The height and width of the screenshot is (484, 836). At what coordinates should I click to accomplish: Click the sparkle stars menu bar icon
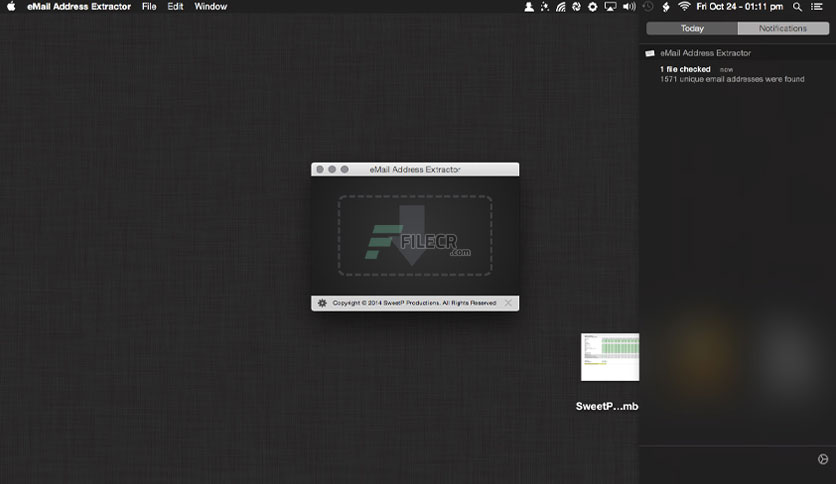pyautogui.click(x=544, y=7)
